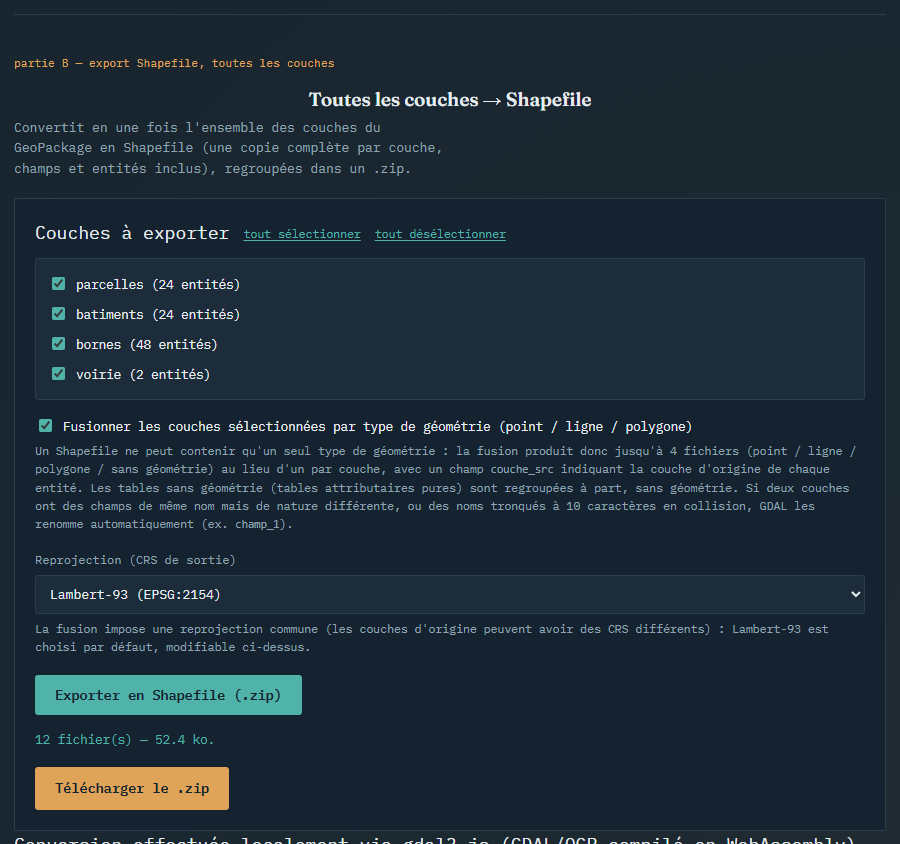Click the parcelles (24 entités) label
This screenshot has height=844, width=900.
pyautogui.click(x=158, y=285)
